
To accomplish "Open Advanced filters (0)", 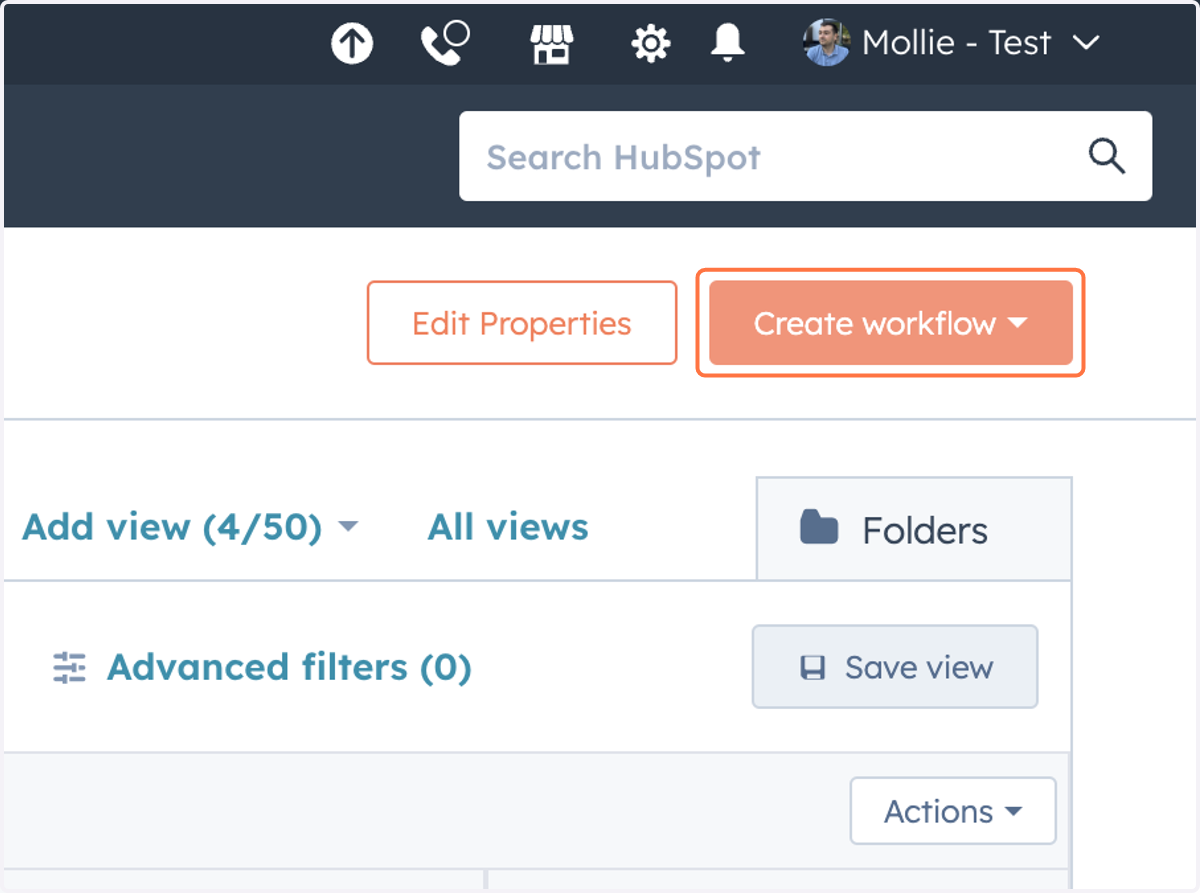I will point(261,667).
